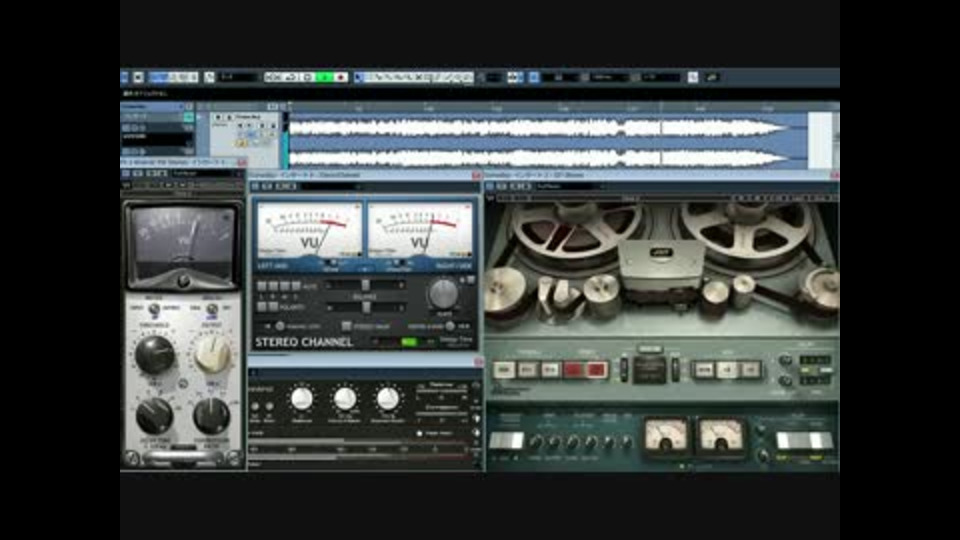Adjust the cream Output knob on compressor

(212, 353)
